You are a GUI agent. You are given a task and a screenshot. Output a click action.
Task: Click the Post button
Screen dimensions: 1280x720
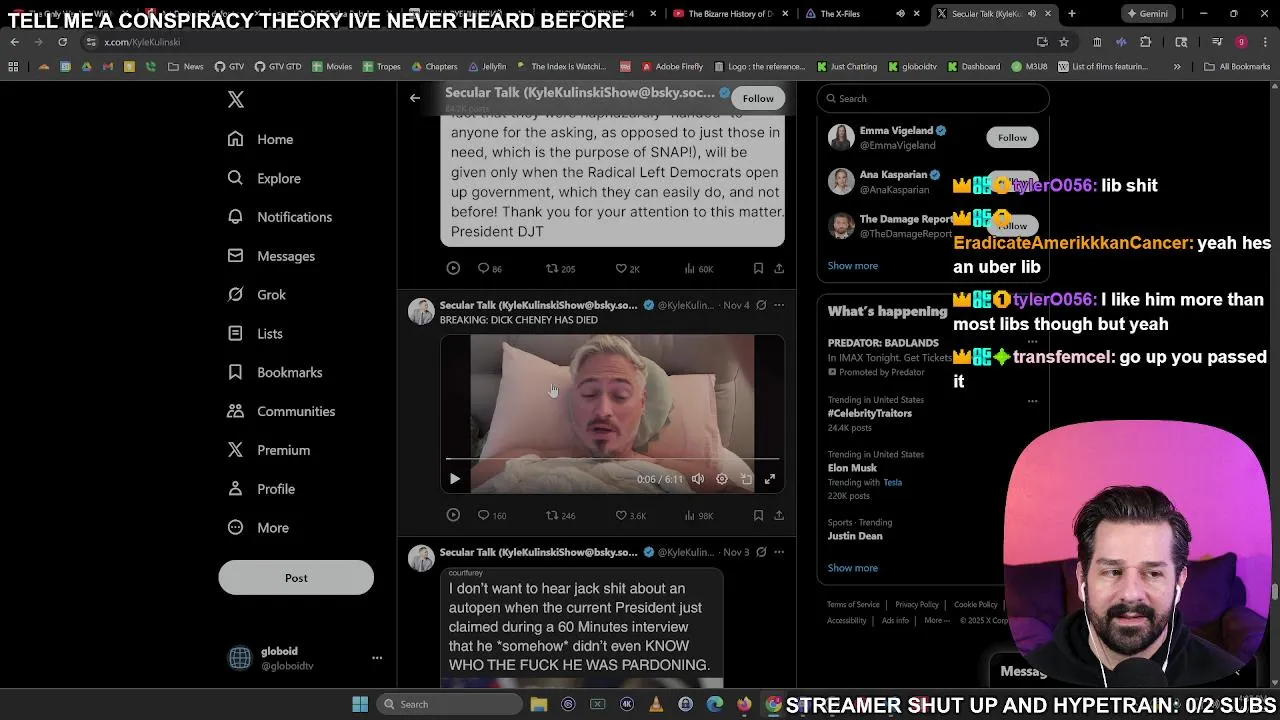[296, 578]
